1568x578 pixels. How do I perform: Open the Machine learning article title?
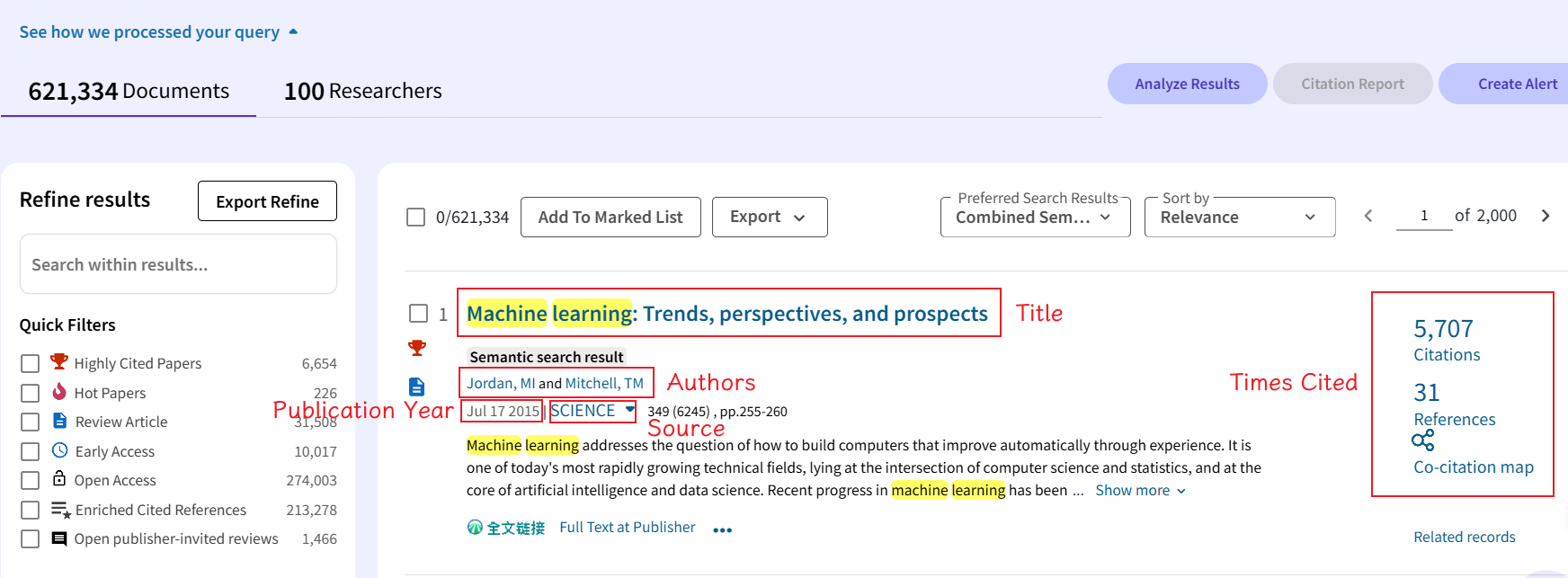(726, 314)
